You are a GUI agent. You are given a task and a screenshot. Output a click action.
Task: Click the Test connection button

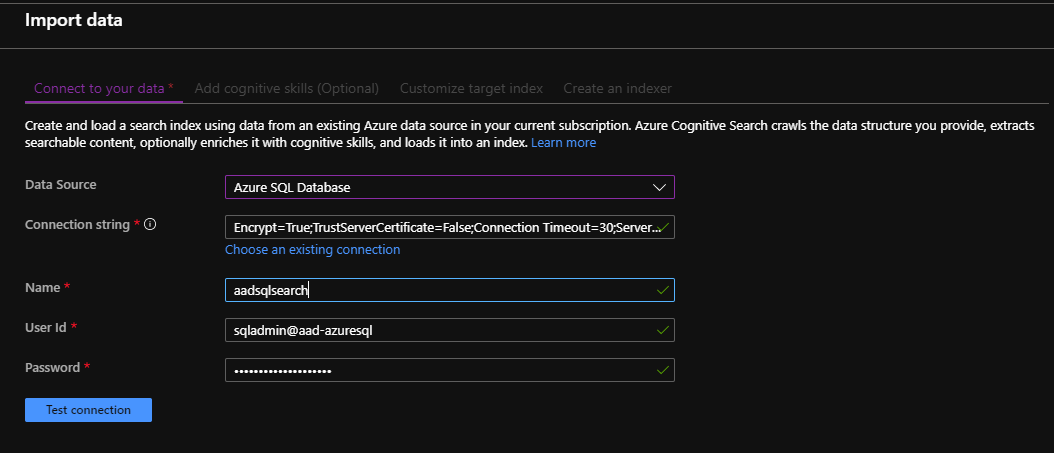tap(88, 410)
